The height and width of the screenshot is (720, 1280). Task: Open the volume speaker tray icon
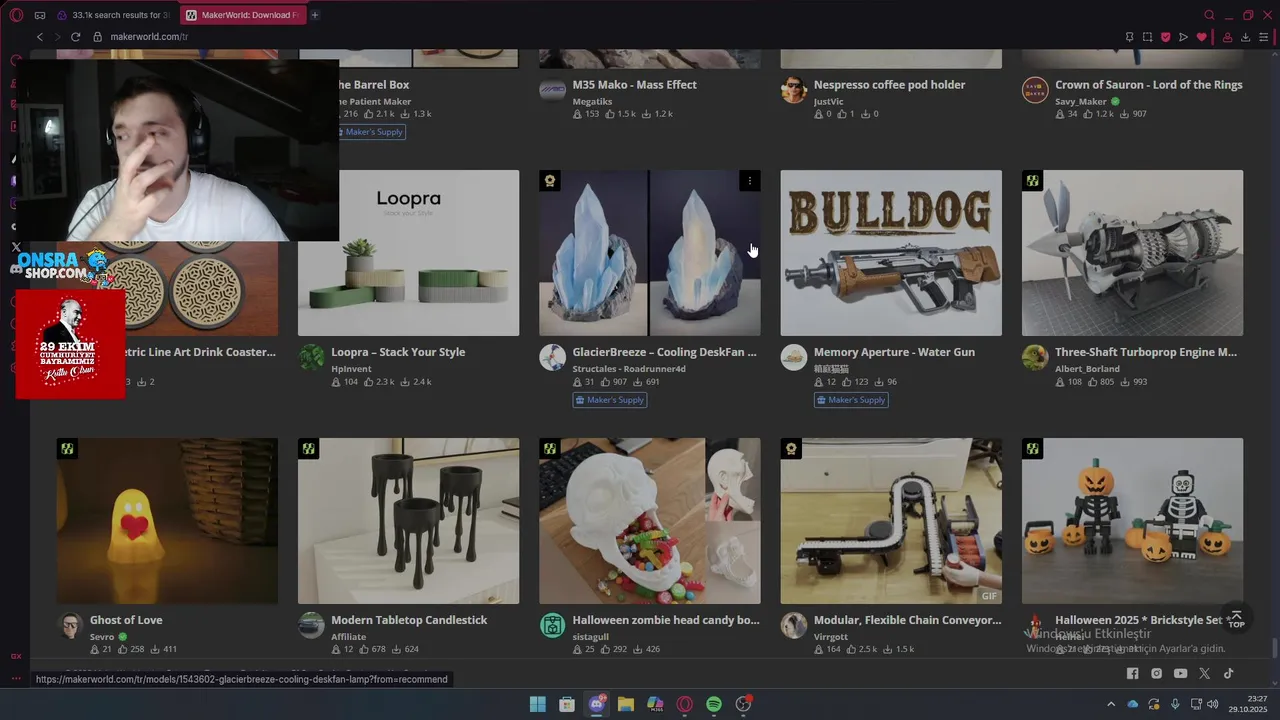(1213, 704)
